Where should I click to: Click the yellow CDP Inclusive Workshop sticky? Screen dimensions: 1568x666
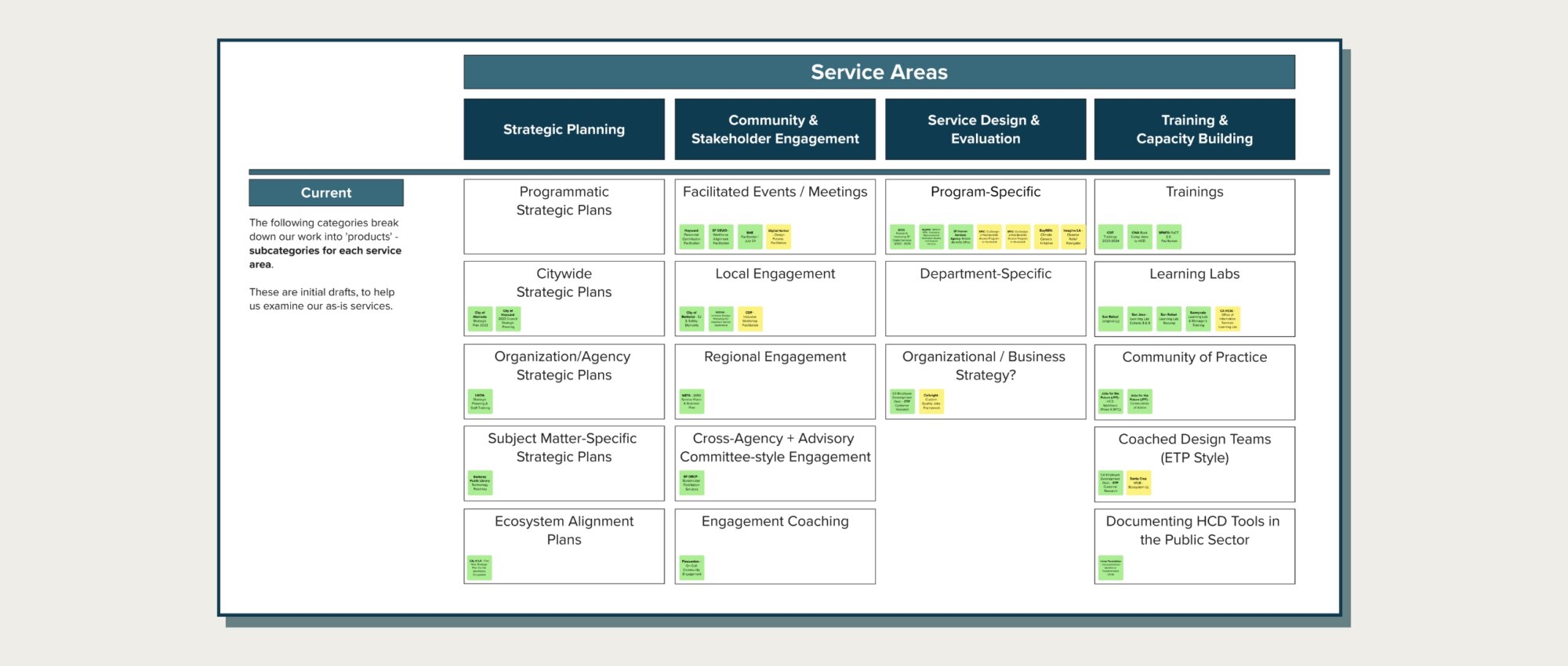750,319
